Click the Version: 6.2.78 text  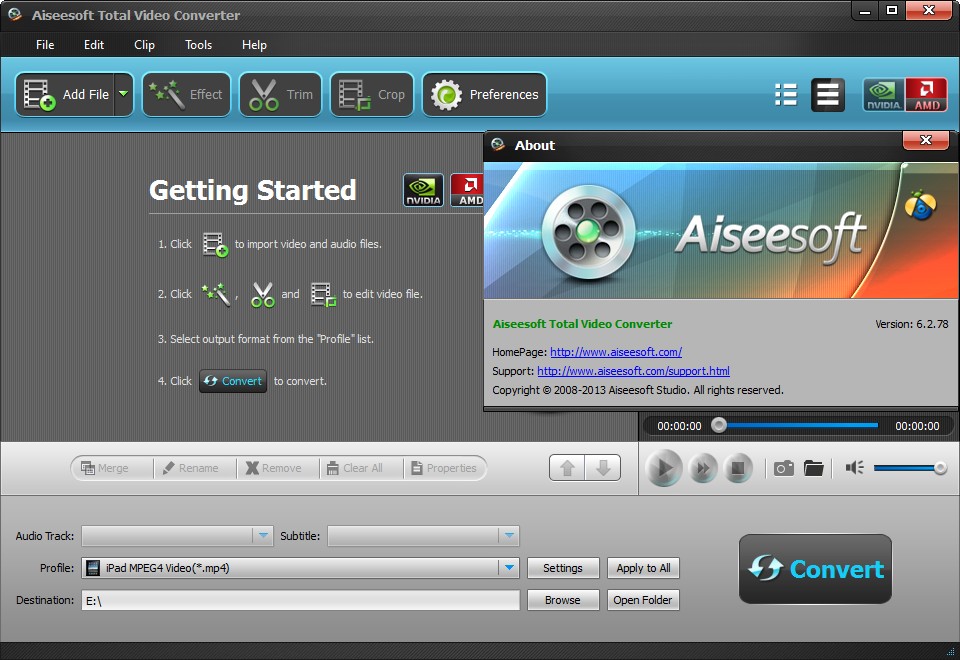point(912,324)
